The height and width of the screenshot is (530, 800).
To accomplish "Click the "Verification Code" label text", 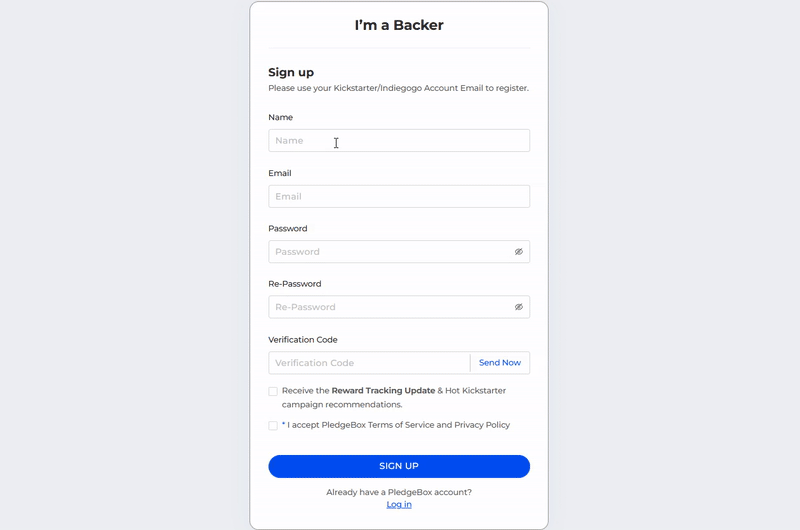I will 303,340.
